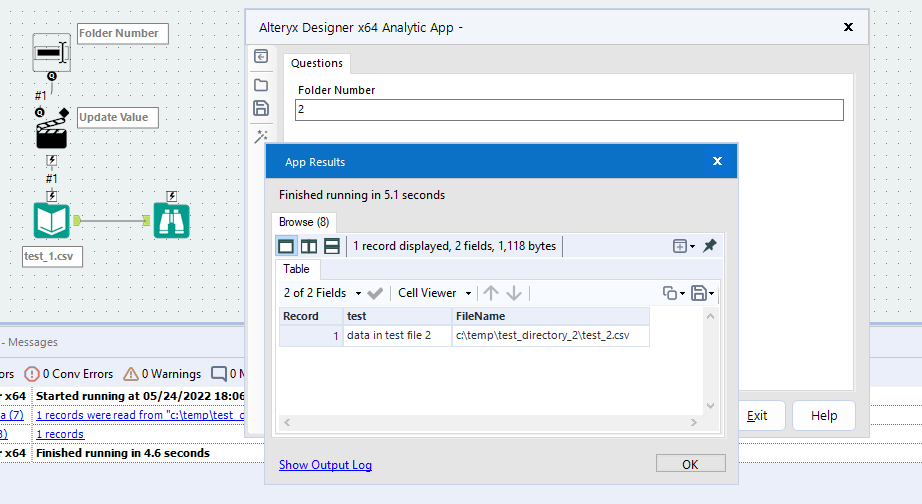Viewport: 922px width, 504px height.
Task: Click the Action tool clapperboard icon
Action: click(51, 130)
